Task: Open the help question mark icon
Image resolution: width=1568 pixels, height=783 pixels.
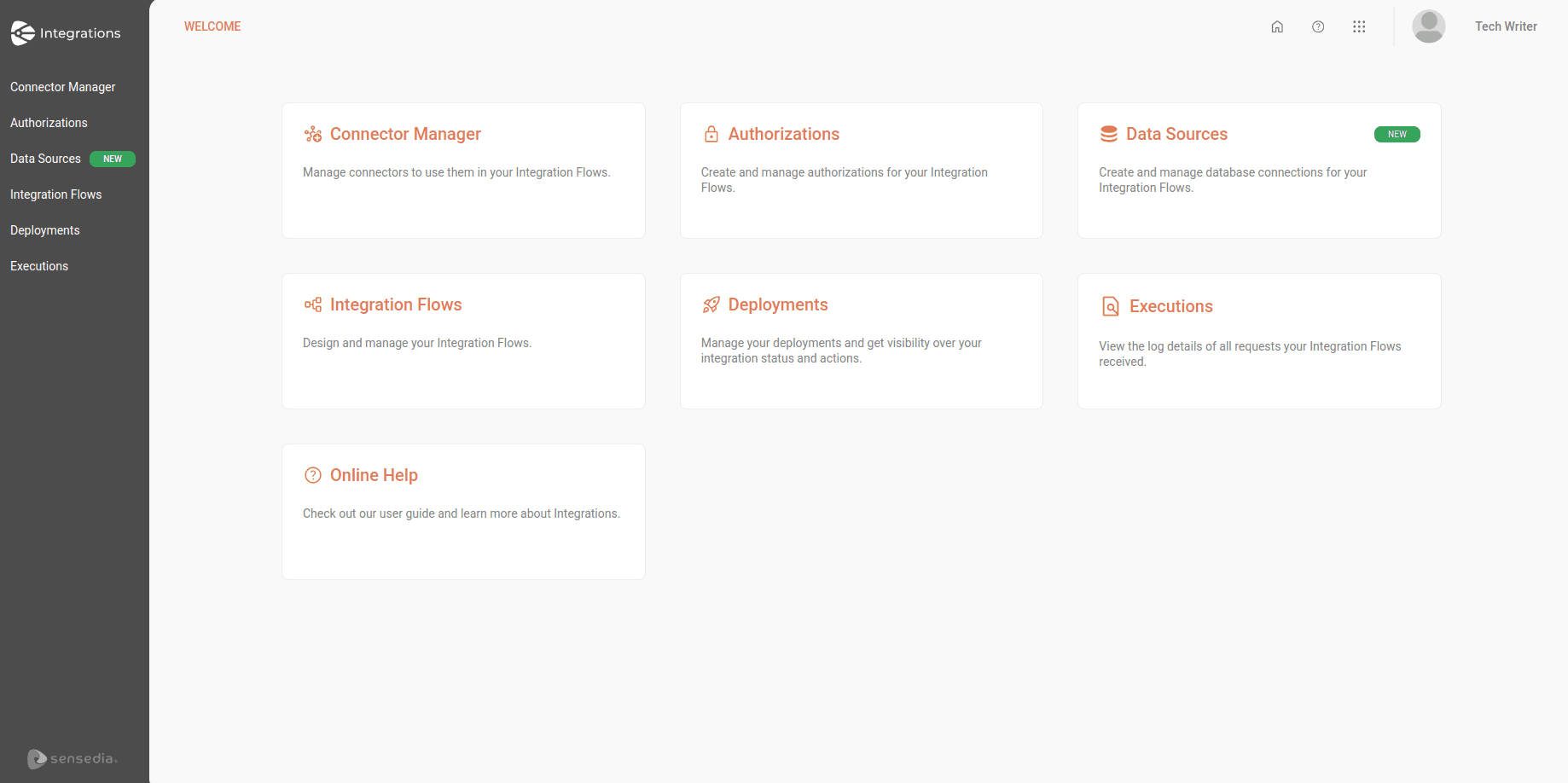Action: point(1318,26)
